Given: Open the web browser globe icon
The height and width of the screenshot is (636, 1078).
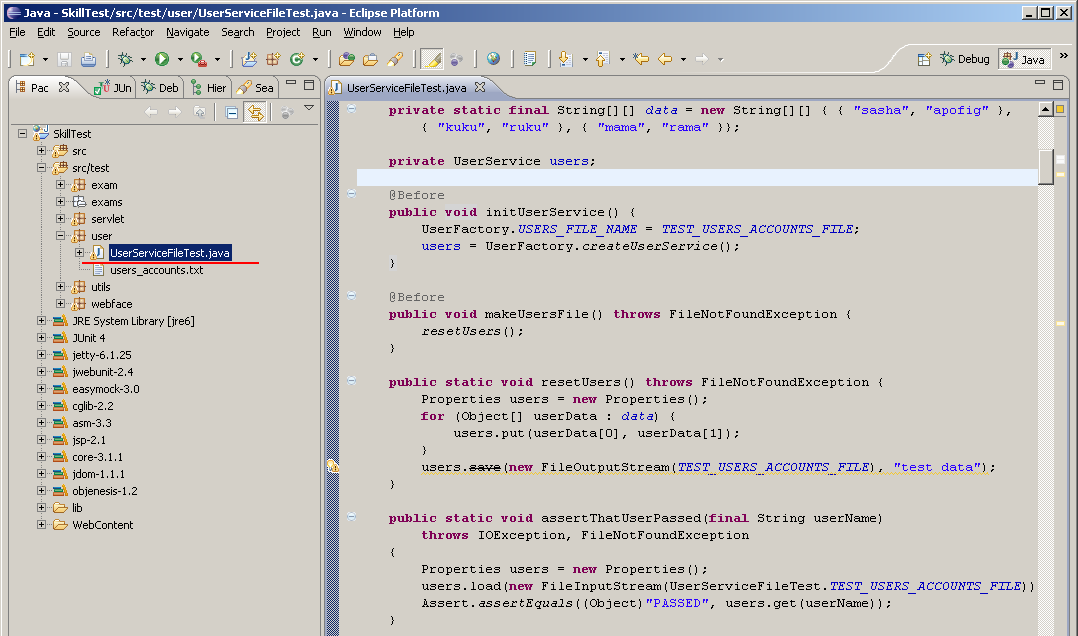Looking at the screenshot, I should tap(493, 59).
